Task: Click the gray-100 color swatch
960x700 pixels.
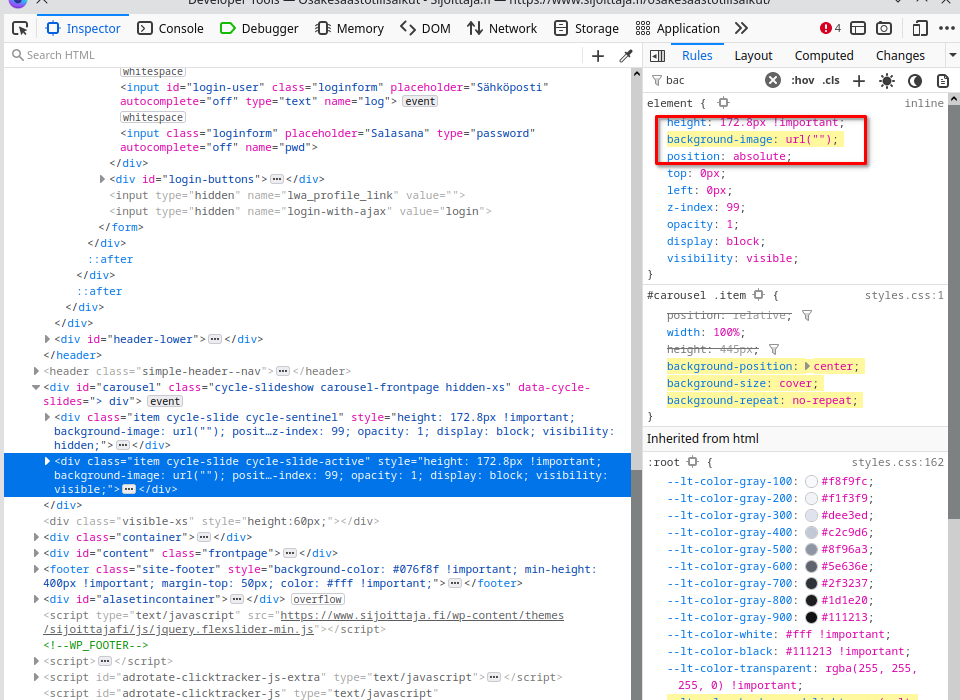Action: pos(811,481)
